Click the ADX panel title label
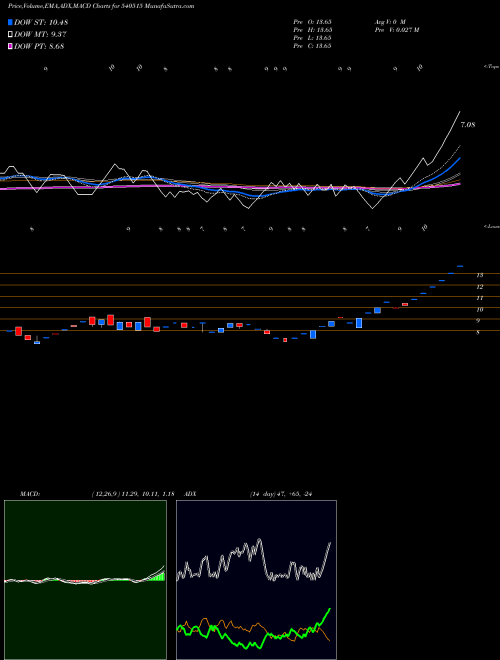Viewport: 500px width, 660px height. coord(190,494)
